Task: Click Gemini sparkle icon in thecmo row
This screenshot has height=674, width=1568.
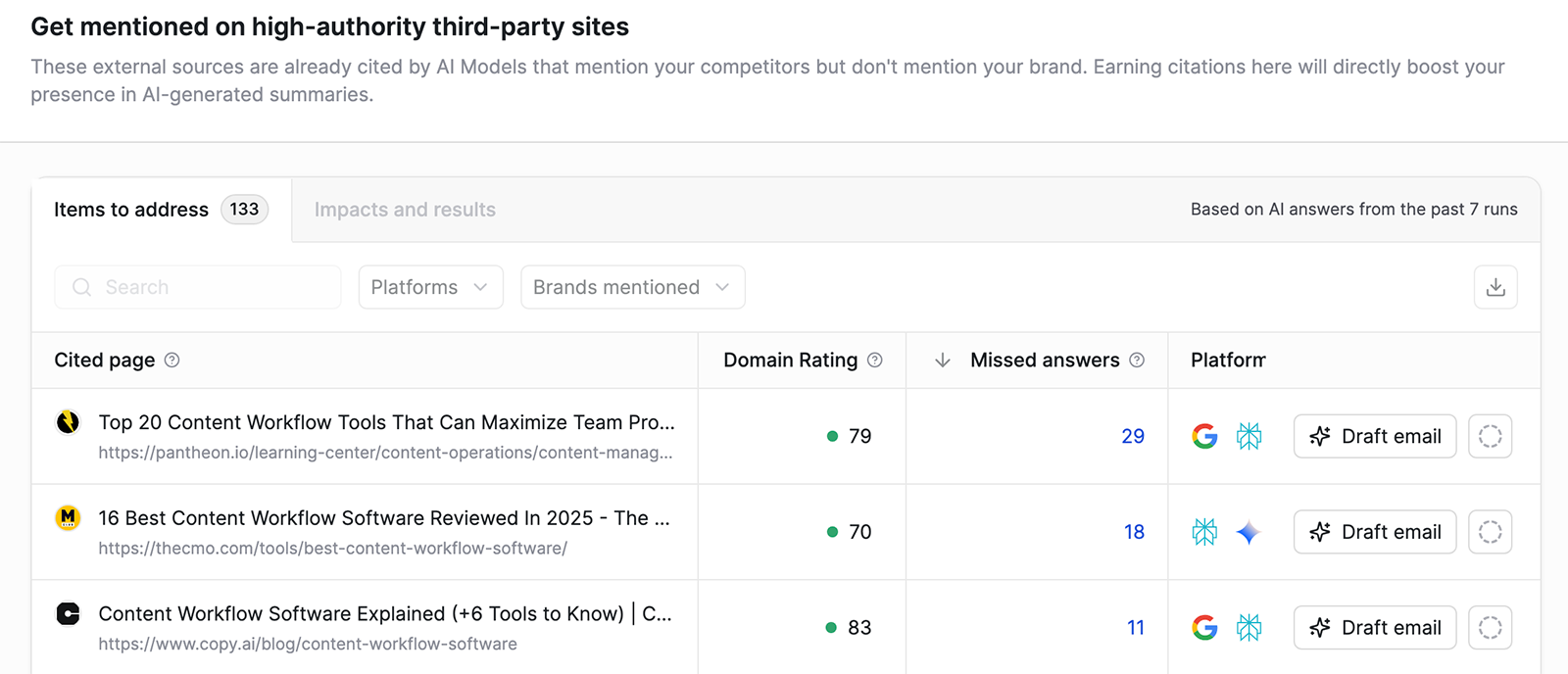Action: click(x=1248, y=532)
